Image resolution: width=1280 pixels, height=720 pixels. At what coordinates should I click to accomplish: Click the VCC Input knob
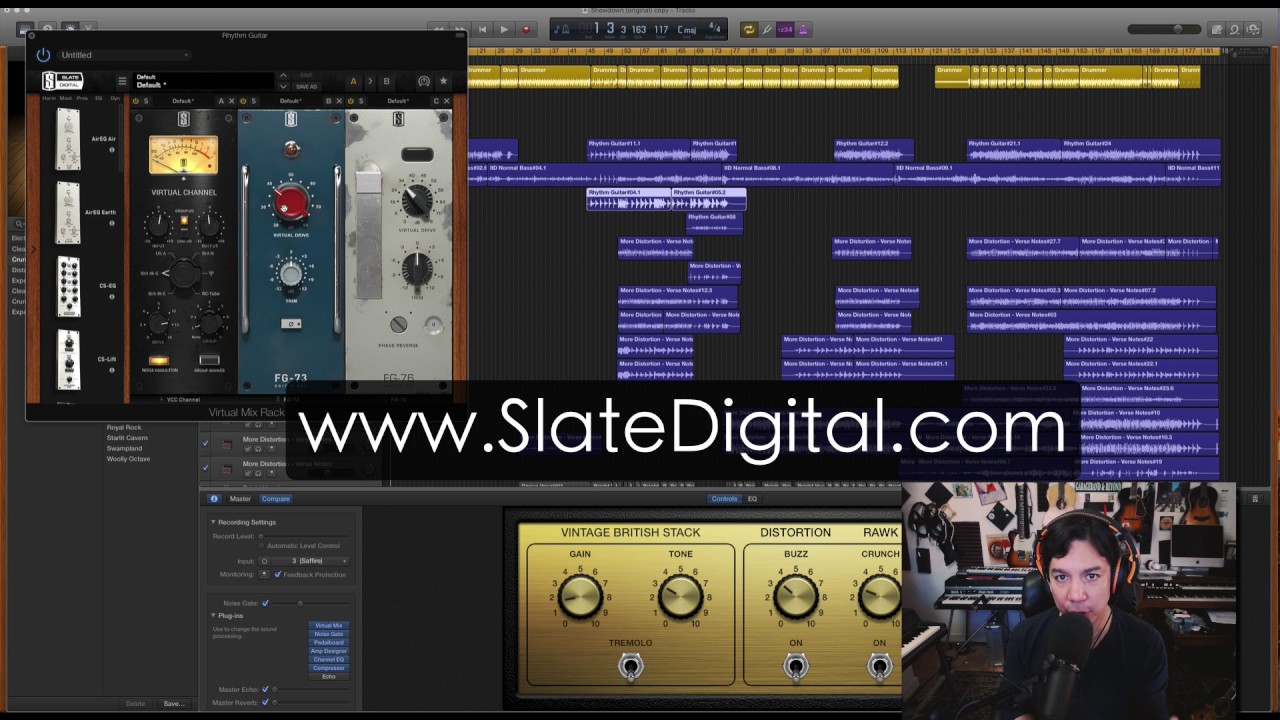click(158, 226)
